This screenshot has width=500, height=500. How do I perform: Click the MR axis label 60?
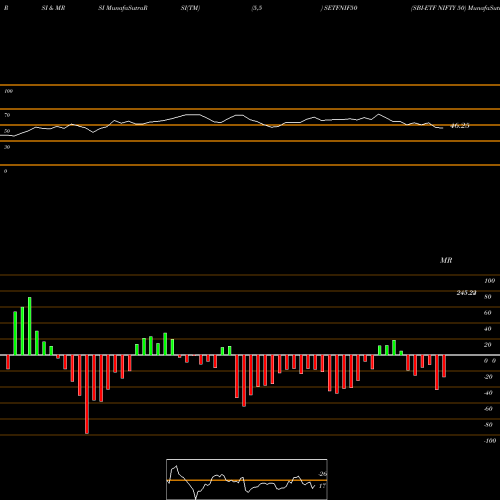click(488, 313)
